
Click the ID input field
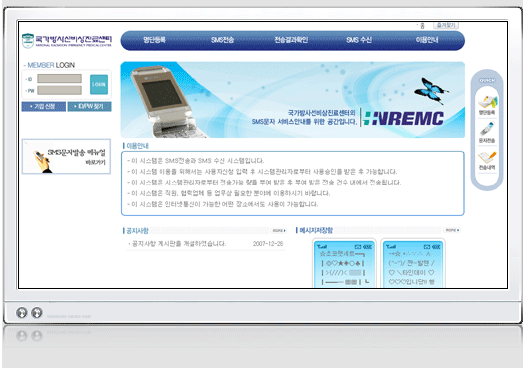tap(59, 79)
